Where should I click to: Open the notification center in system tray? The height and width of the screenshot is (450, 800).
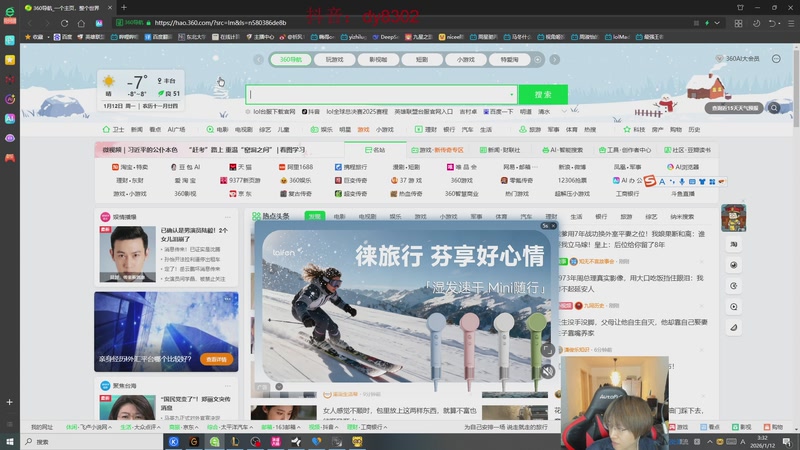tap(787, 441)
